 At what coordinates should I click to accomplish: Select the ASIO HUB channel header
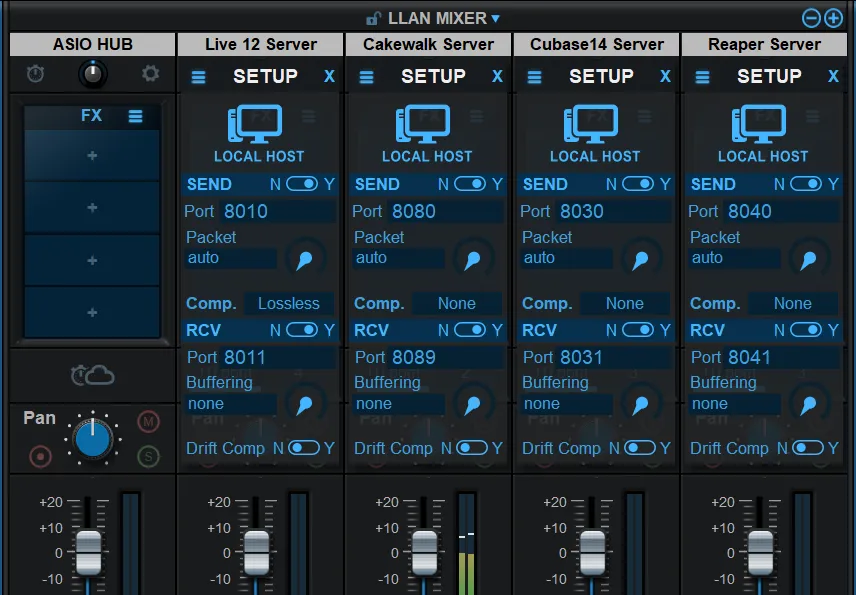[x=92, y=44]
